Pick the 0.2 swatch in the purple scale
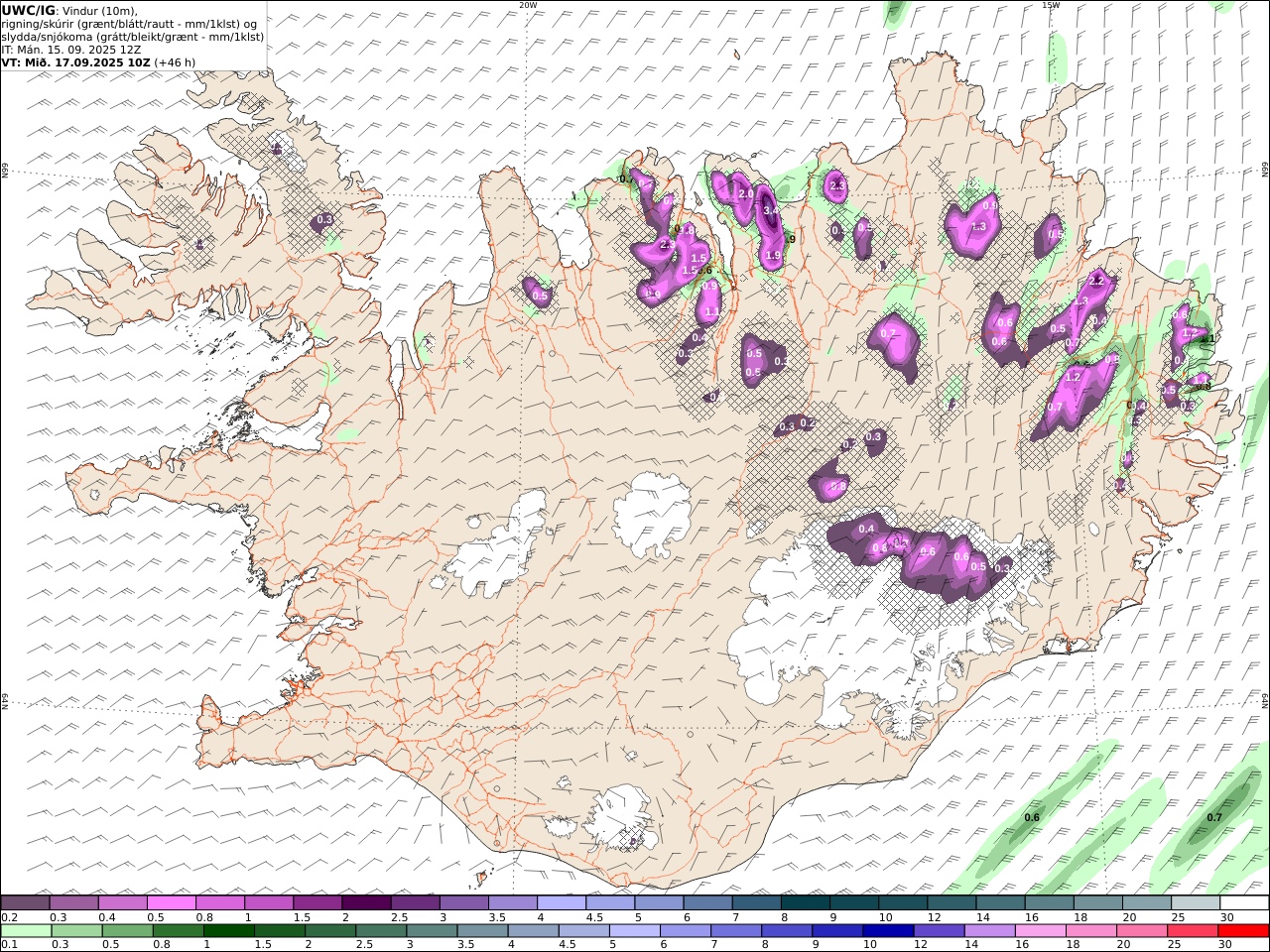The image size is (1270, 952). pyautogui.click(x=25, y=903)
